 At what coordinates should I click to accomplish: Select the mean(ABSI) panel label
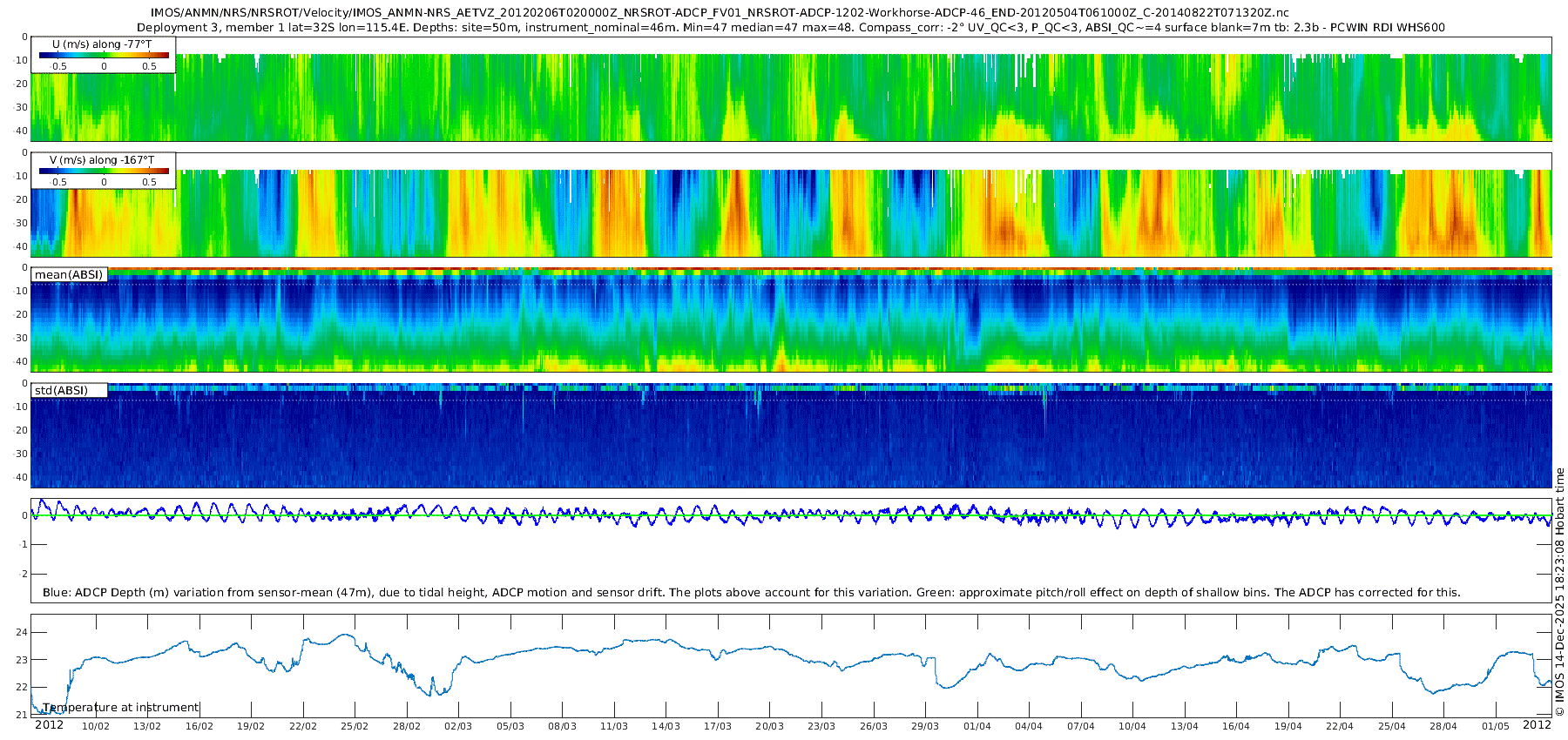pyautogui.click(x=69, y=275)
